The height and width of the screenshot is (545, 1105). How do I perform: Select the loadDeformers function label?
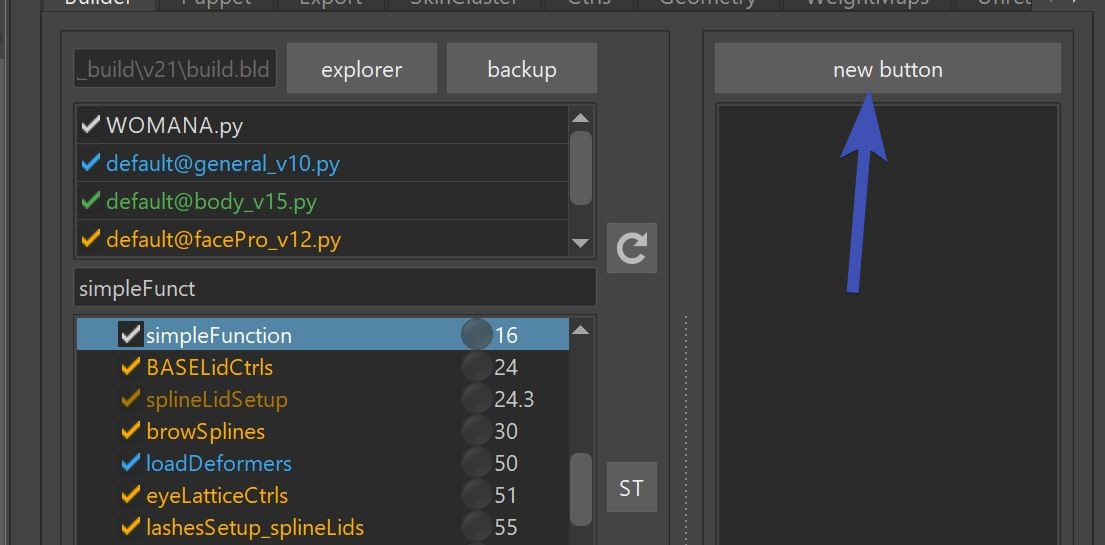[x=218, y=463]
